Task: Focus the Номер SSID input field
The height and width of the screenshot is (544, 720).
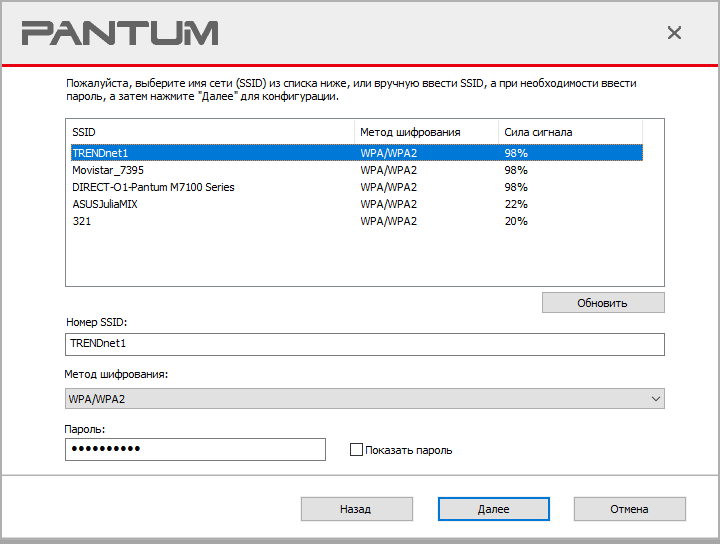Action: pyautogui.click(x=365, y=344)
